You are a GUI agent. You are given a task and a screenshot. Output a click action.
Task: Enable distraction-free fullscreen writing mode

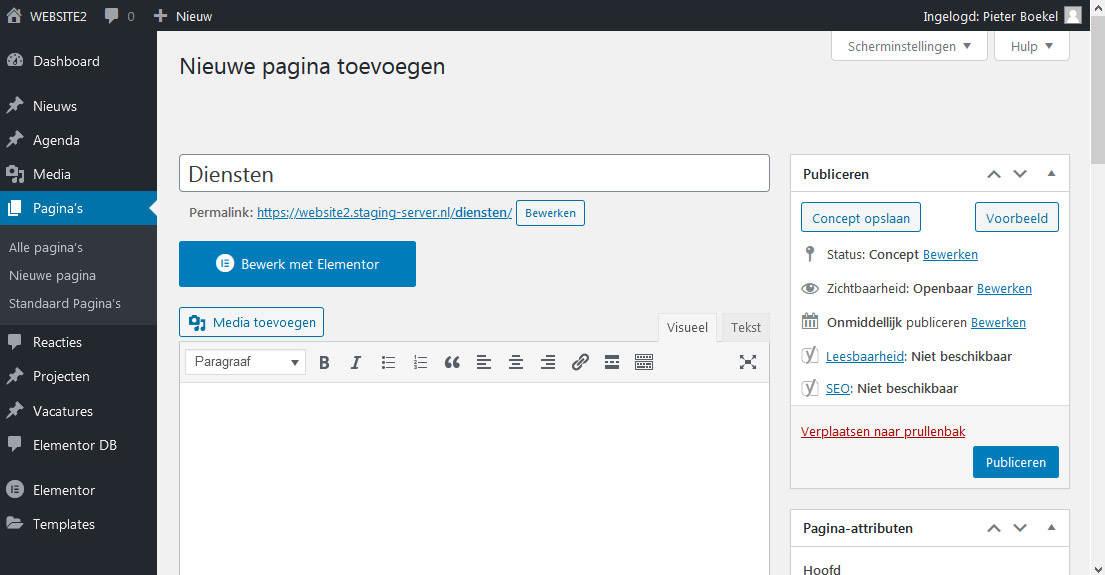[747, 362]
